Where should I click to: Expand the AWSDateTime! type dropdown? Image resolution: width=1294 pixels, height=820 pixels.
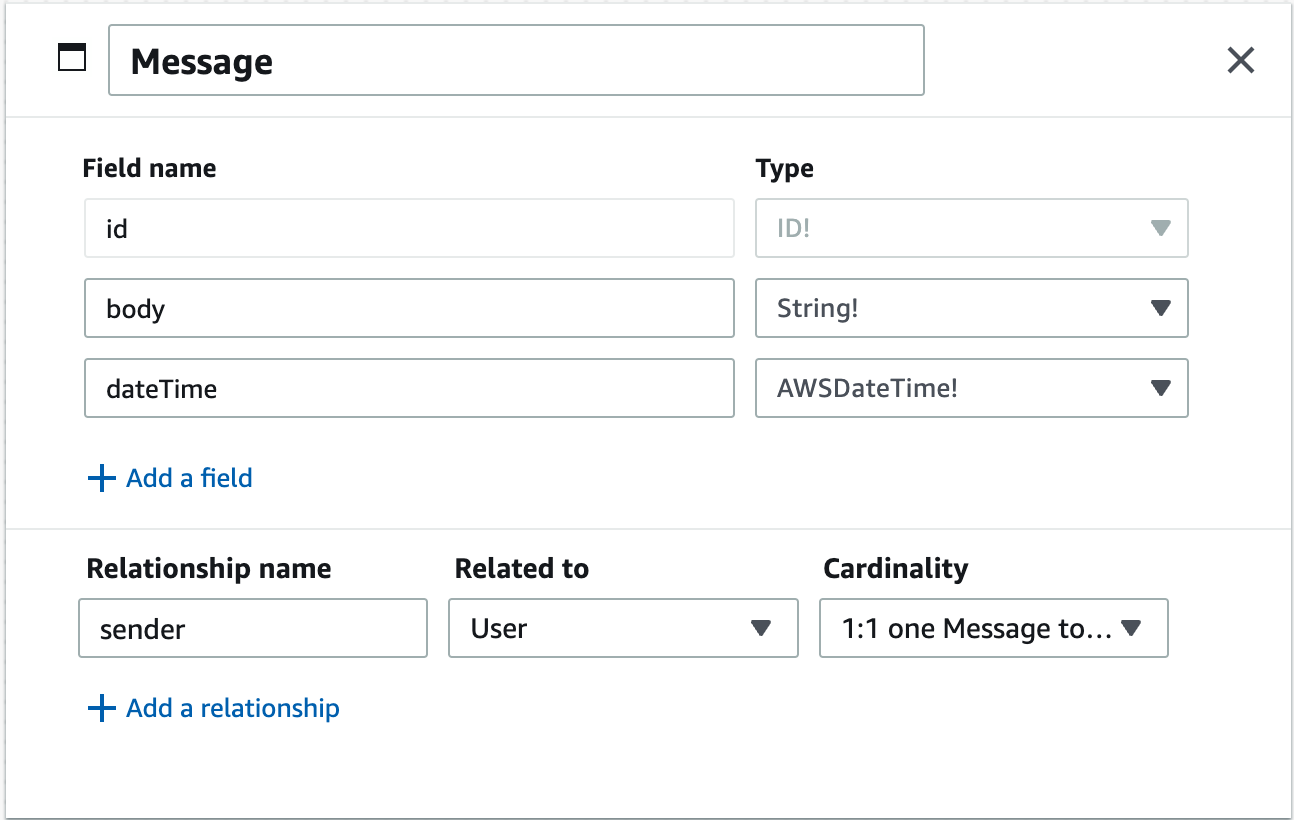click(972, 388)
